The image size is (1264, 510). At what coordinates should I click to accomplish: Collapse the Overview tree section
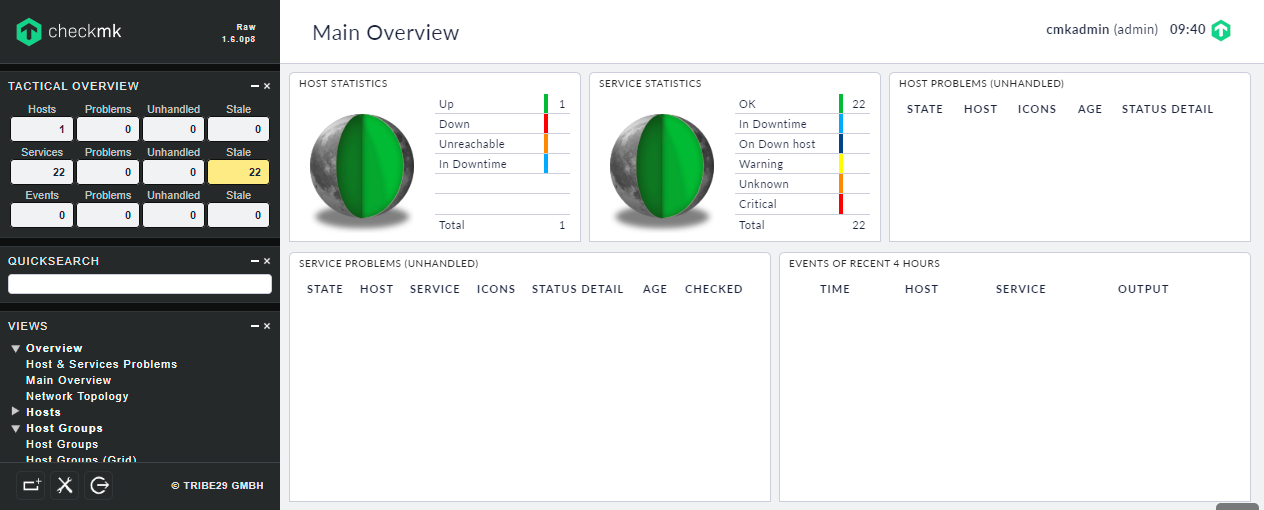[x=16, y=348]
